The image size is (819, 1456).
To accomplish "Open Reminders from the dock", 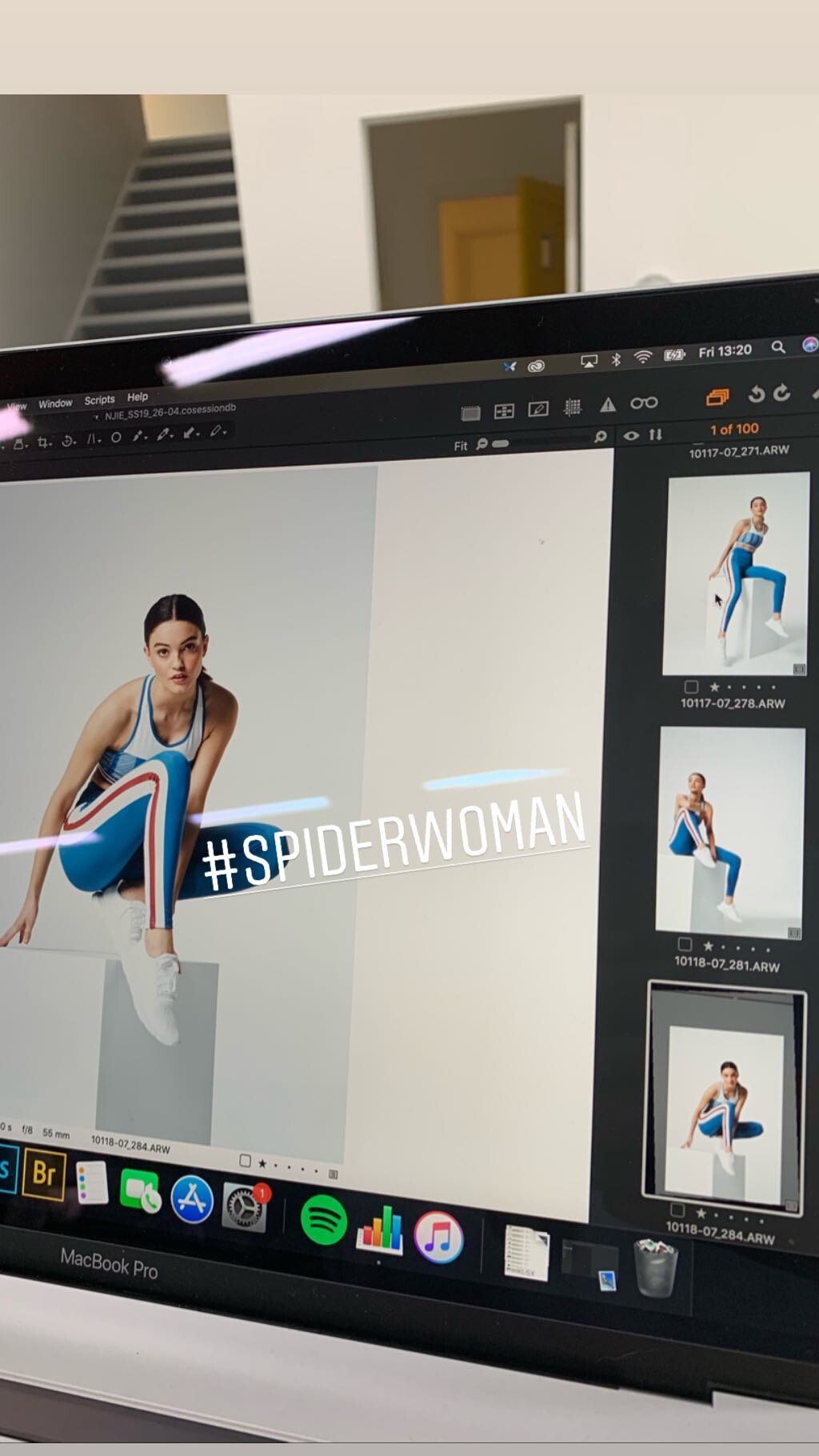I will tap(93, 1182).
